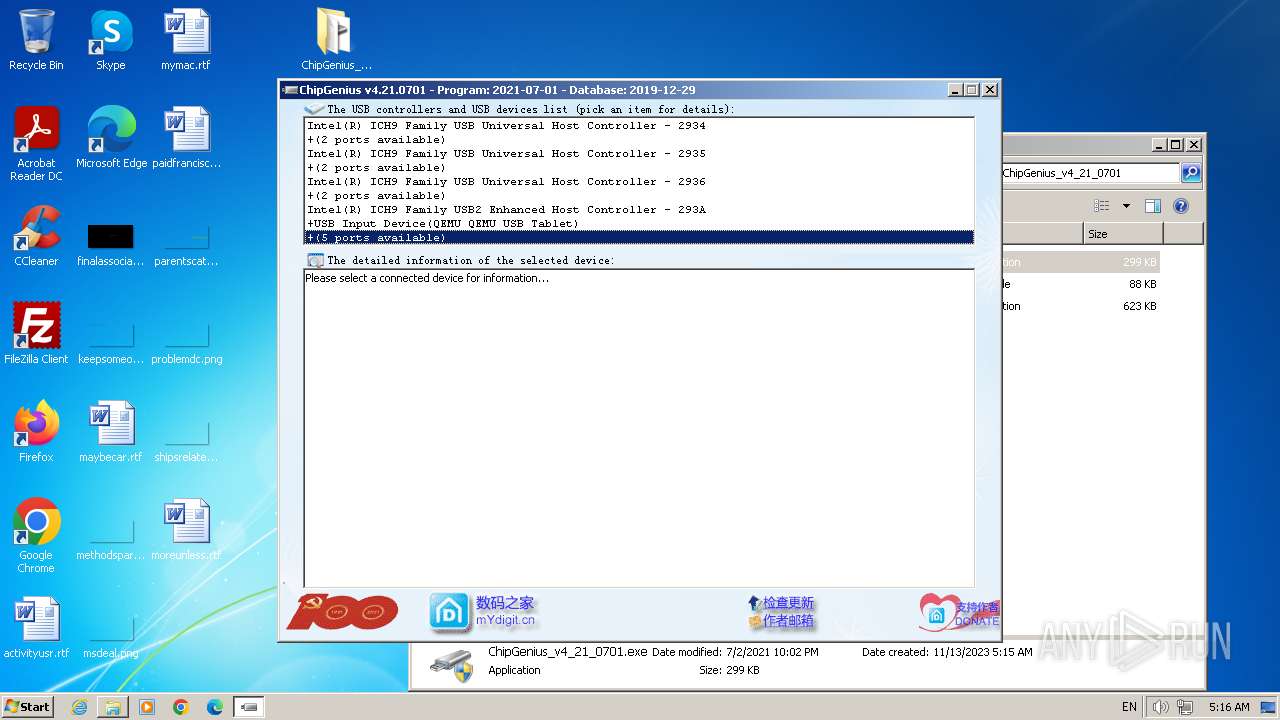Screen dimensions: 1280x720
Task: Click the ChipGenius title bar icon
Action: pos(290,90)
